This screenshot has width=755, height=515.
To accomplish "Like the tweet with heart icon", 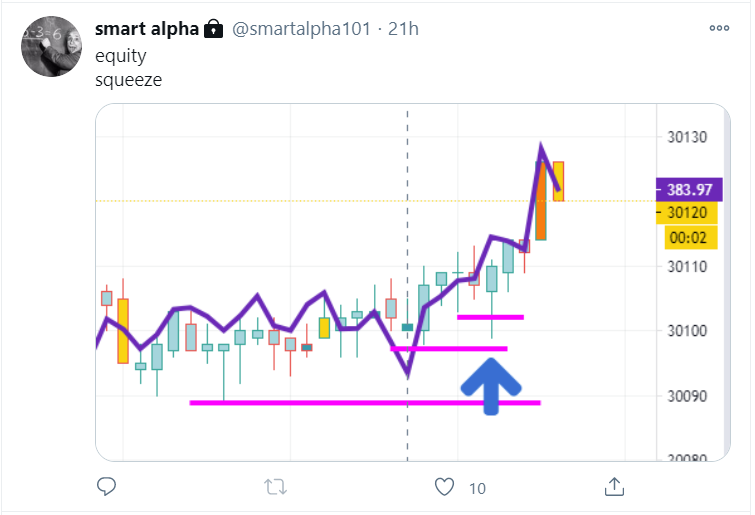I will click(x=445, y=487).
